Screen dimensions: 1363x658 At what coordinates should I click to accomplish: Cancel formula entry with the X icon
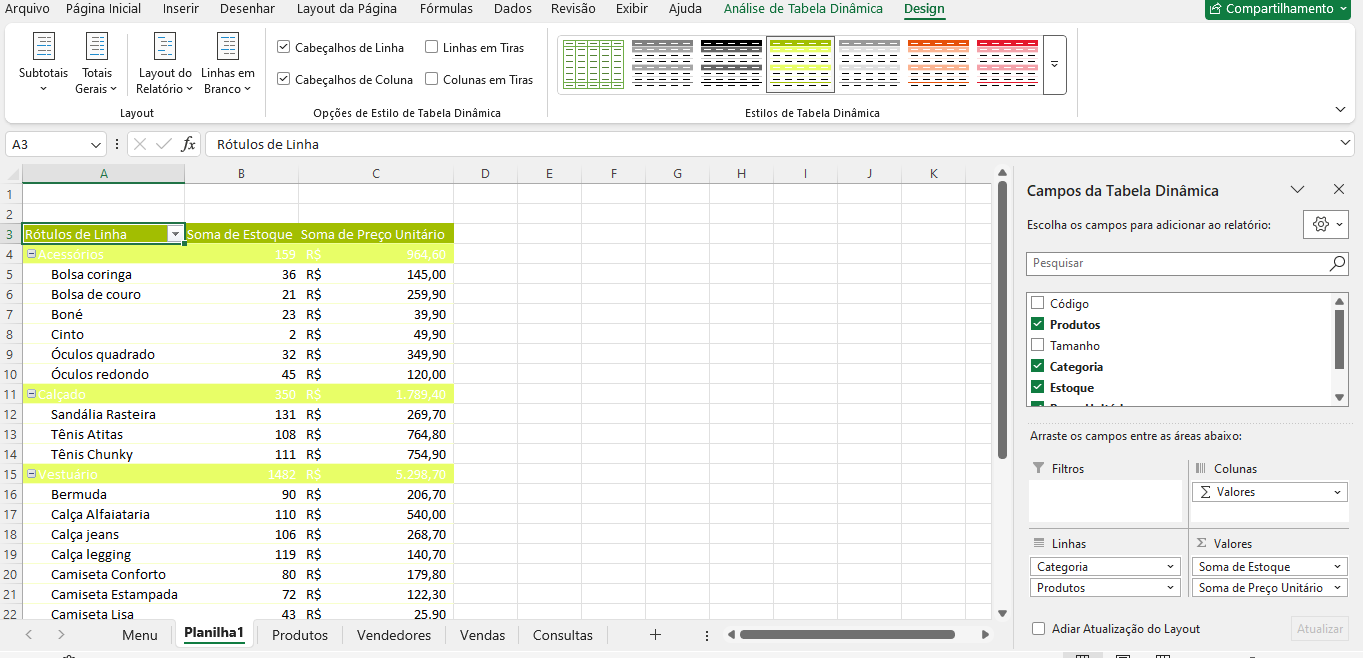point(140,144)
